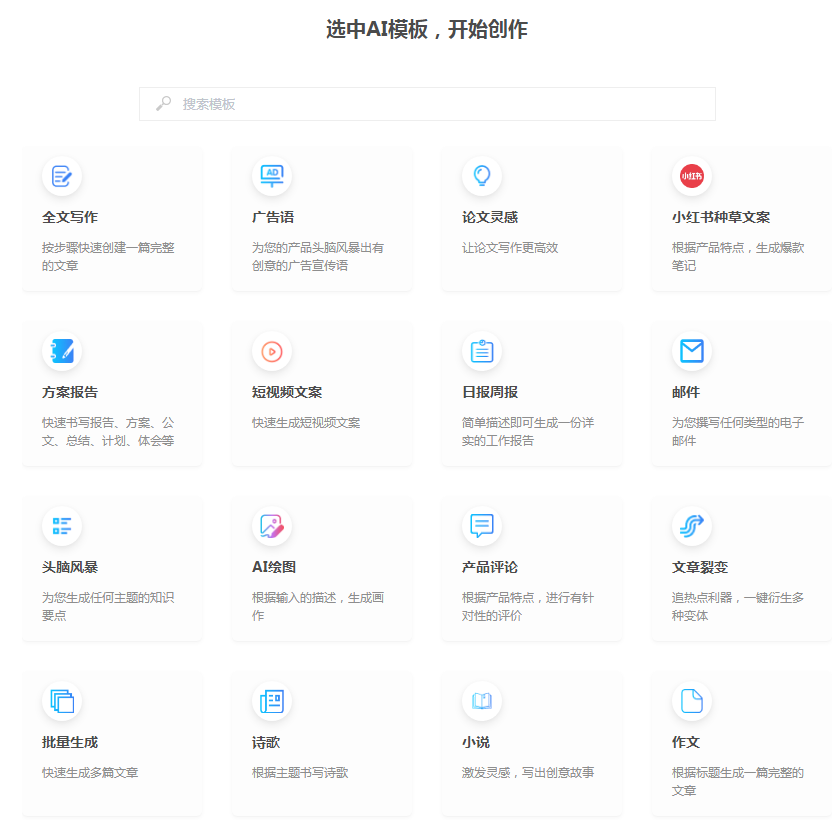The width and height of the screenshot is (835, 820).
Task: Select the 头脑风暴 list icon
Action: (x=63, y=526)
